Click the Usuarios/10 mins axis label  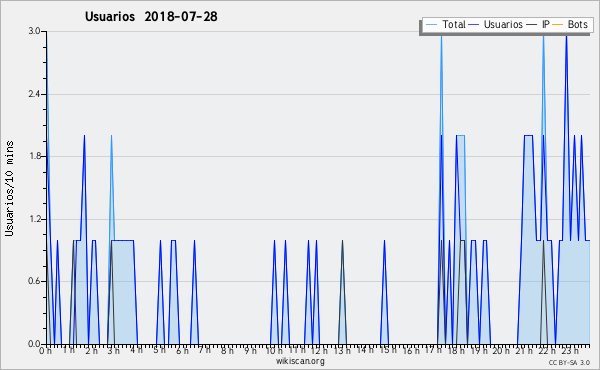[x=9, y=189]
